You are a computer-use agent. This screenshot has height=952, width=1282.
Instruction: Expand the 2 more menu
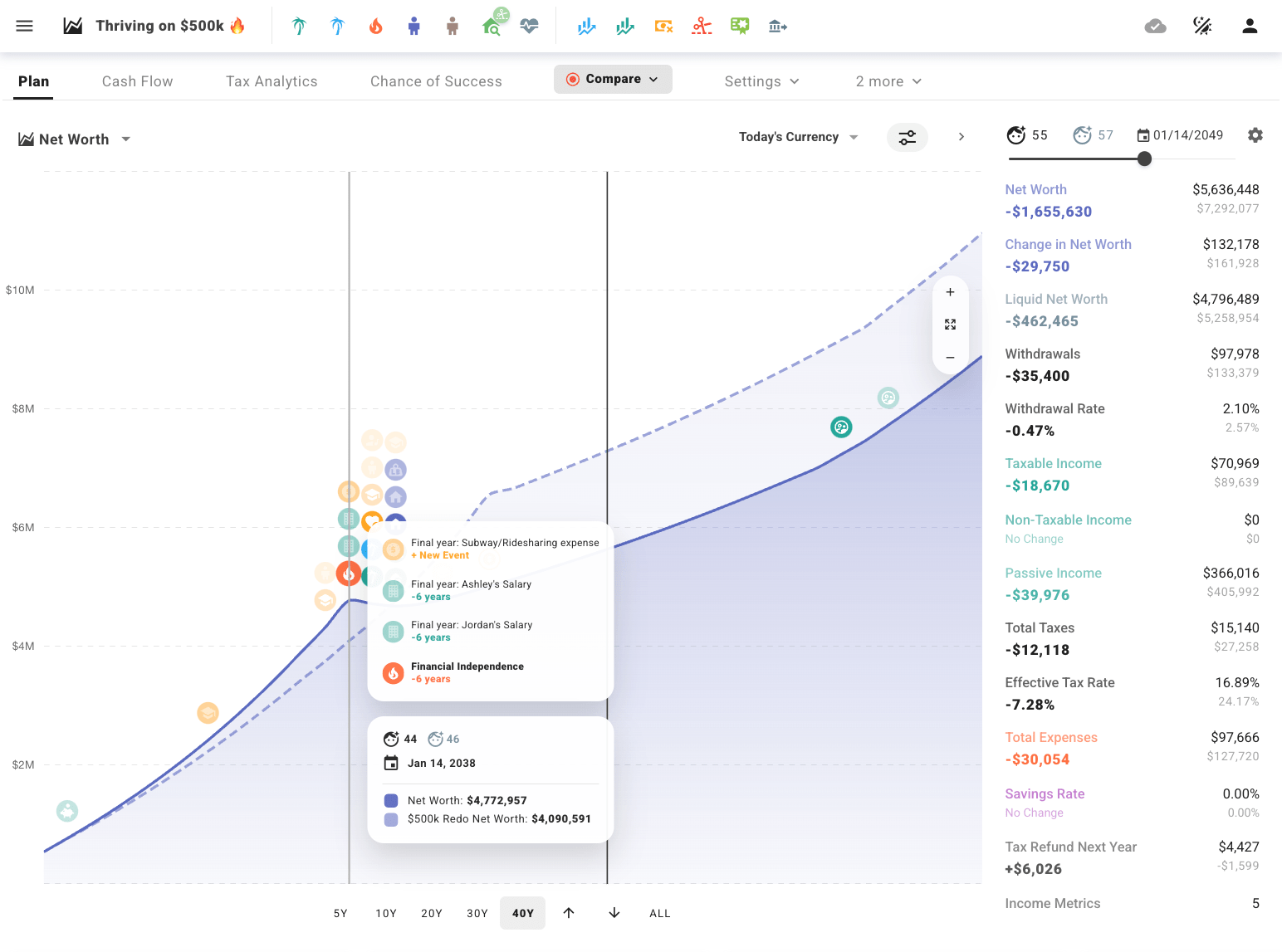pyautogui.click(x=888, y=81)
